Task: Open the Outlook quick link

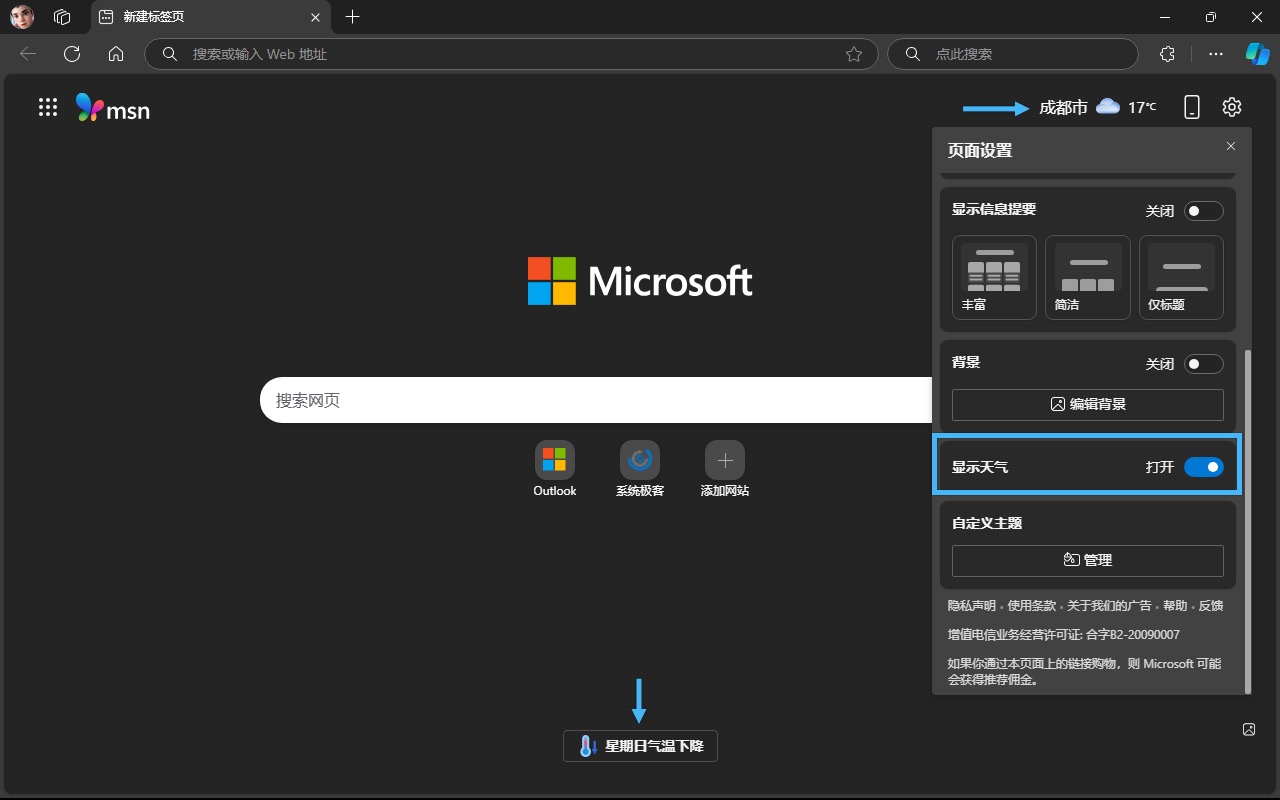Action: (555, 469)
